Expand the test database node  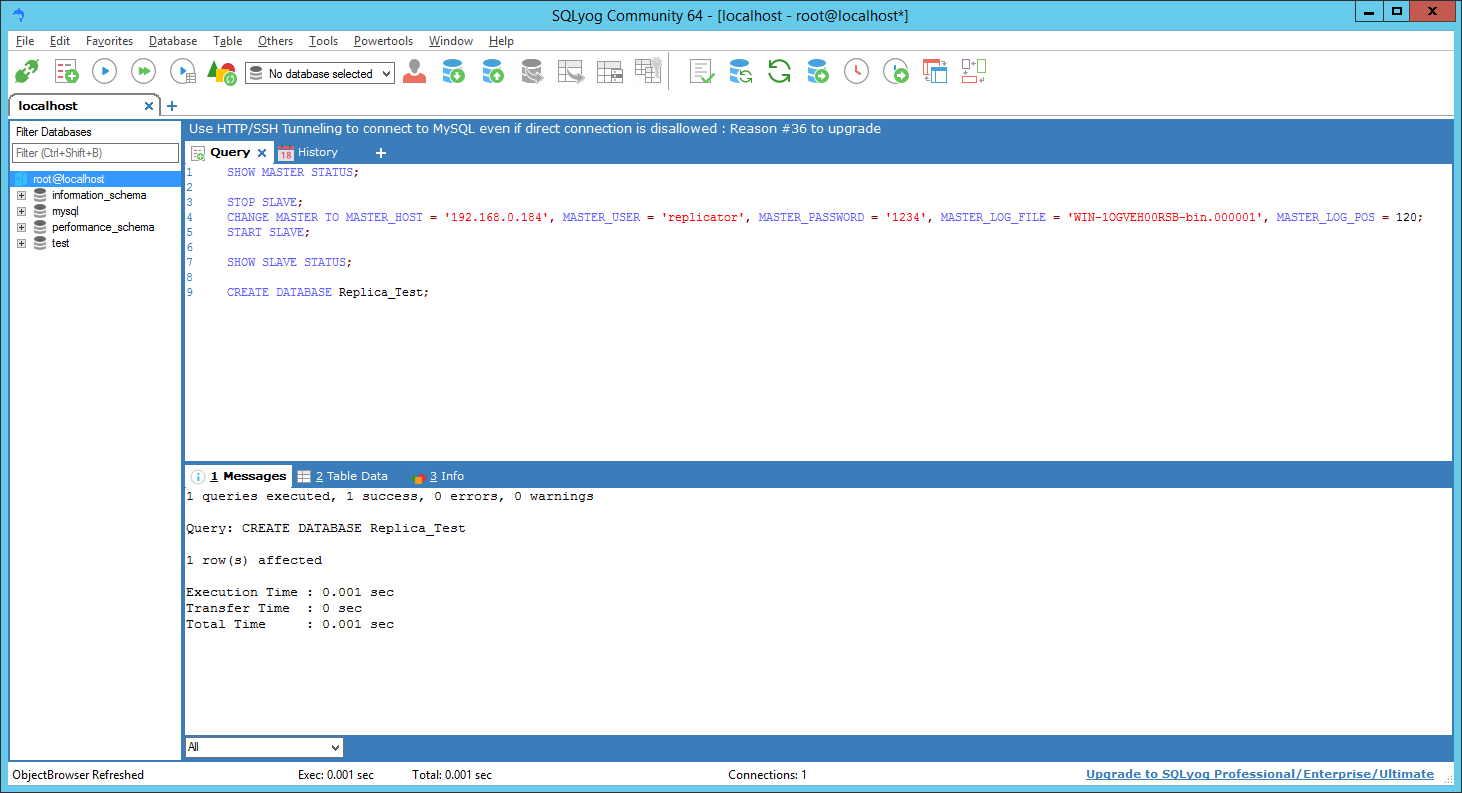point(21,244)
